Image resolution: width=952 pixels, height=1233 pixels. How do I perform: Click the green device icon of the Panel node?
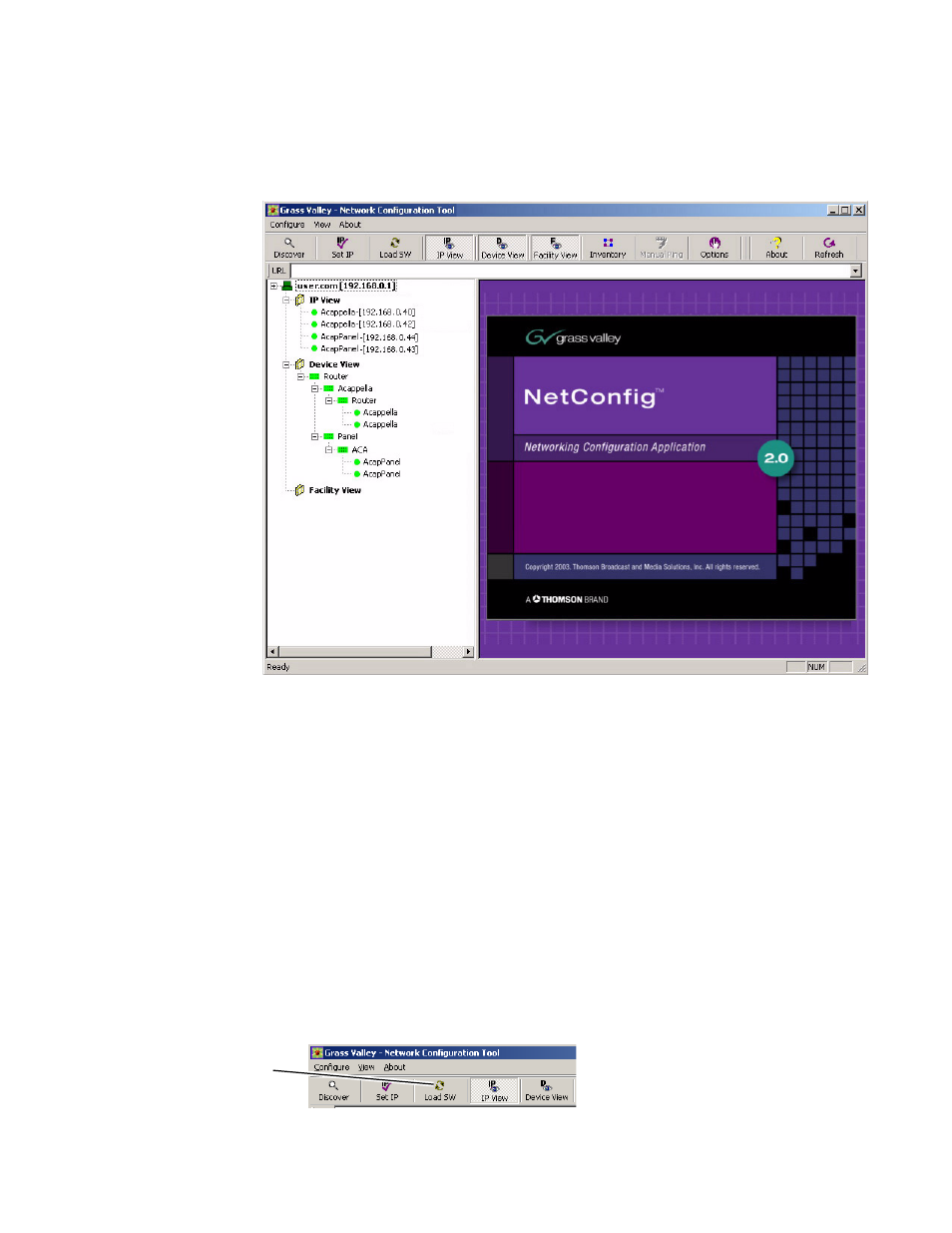click(x=328, y=436)
